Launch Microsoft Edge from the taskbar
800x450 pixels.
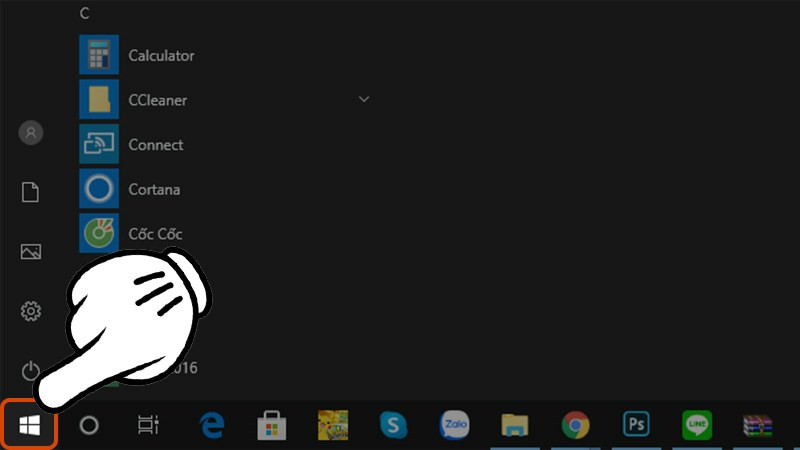point(211,425)
